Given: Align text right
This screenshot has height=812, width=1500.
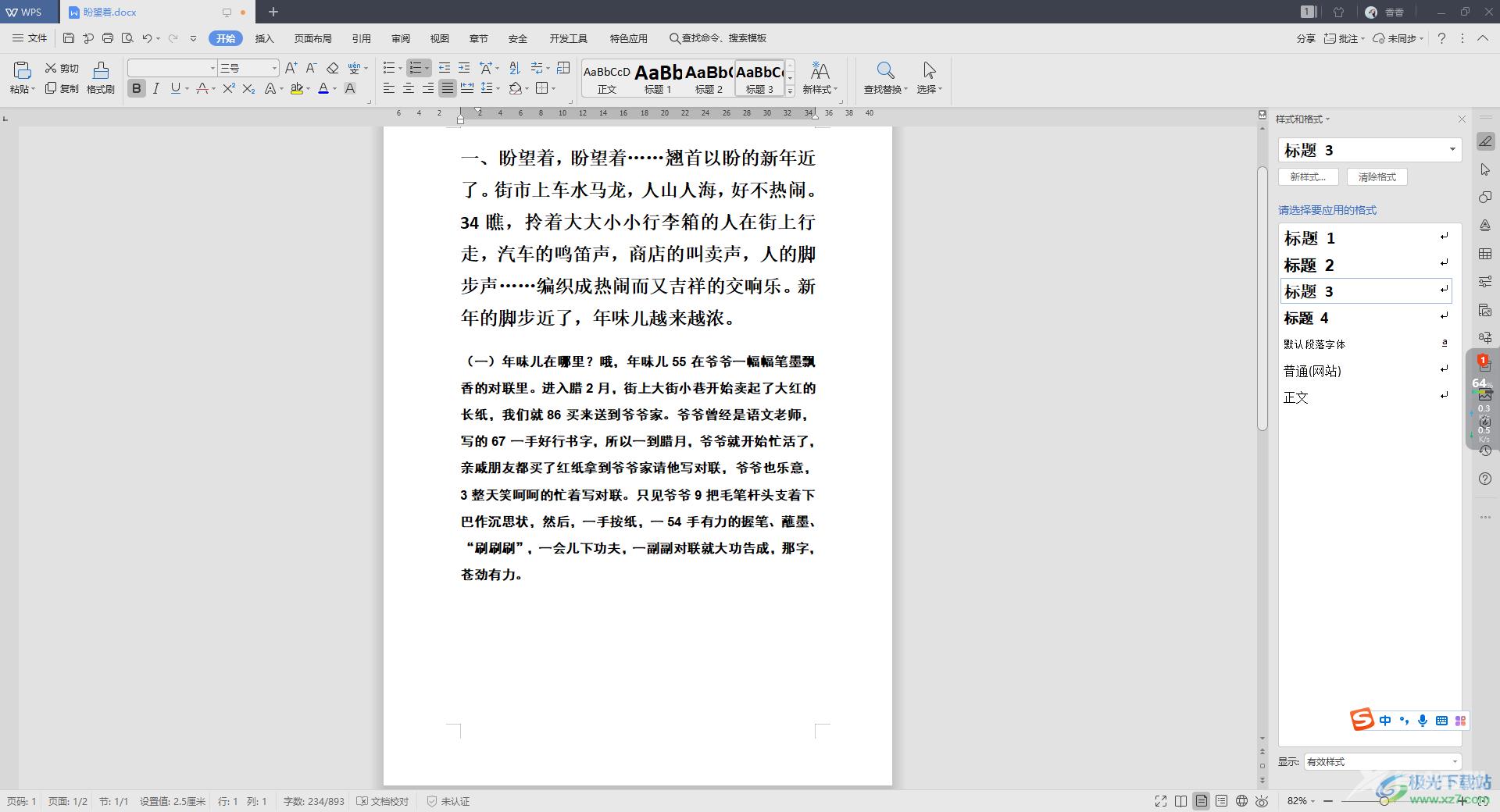Looking at the screenshot, I should [428, 89].
